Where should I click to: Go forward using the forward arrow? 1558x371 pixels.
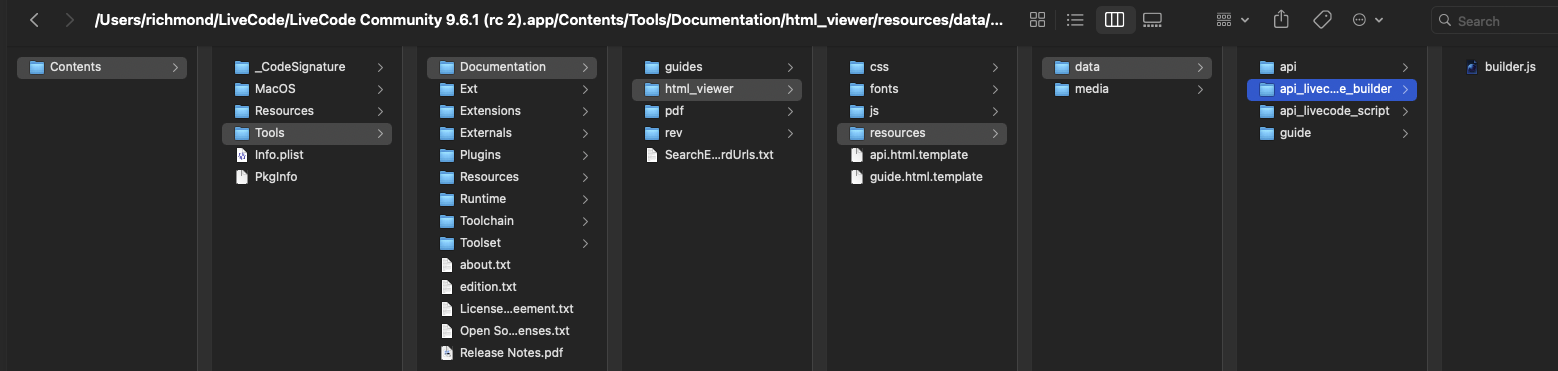pos(69,20)
